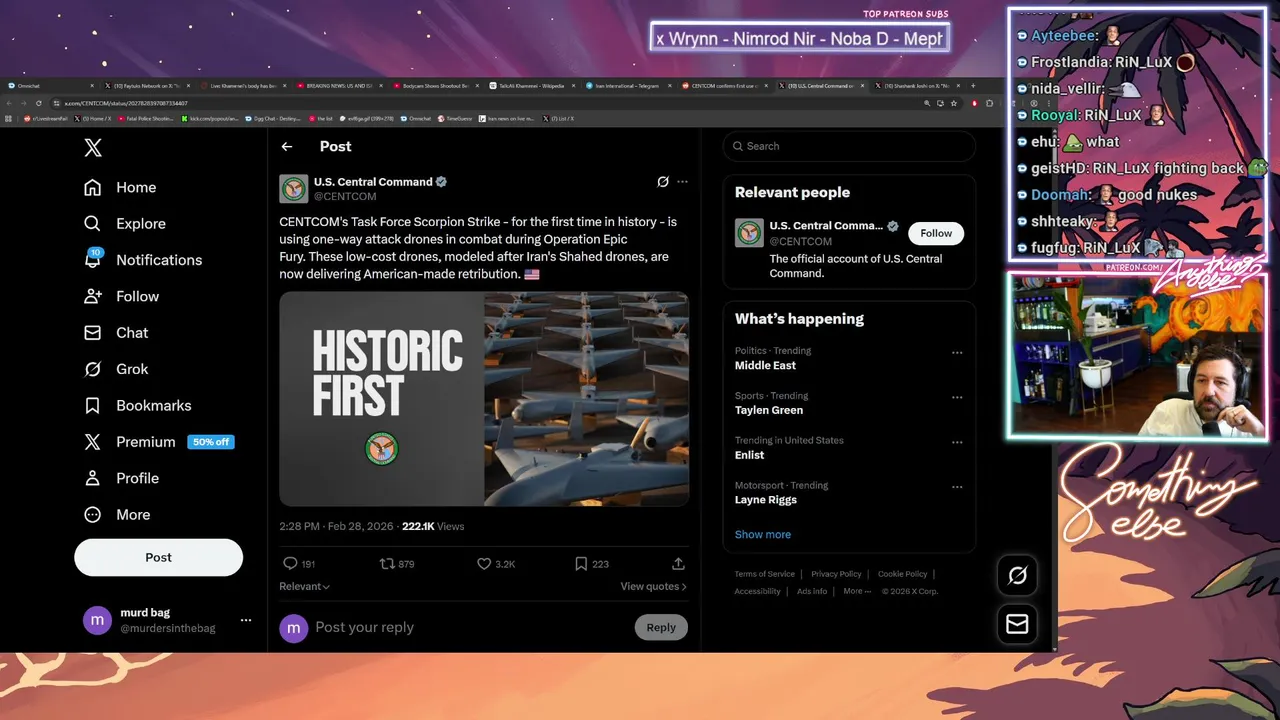Click the Reply button
This screenshot has height=720, width=1280.
[661, 627]
